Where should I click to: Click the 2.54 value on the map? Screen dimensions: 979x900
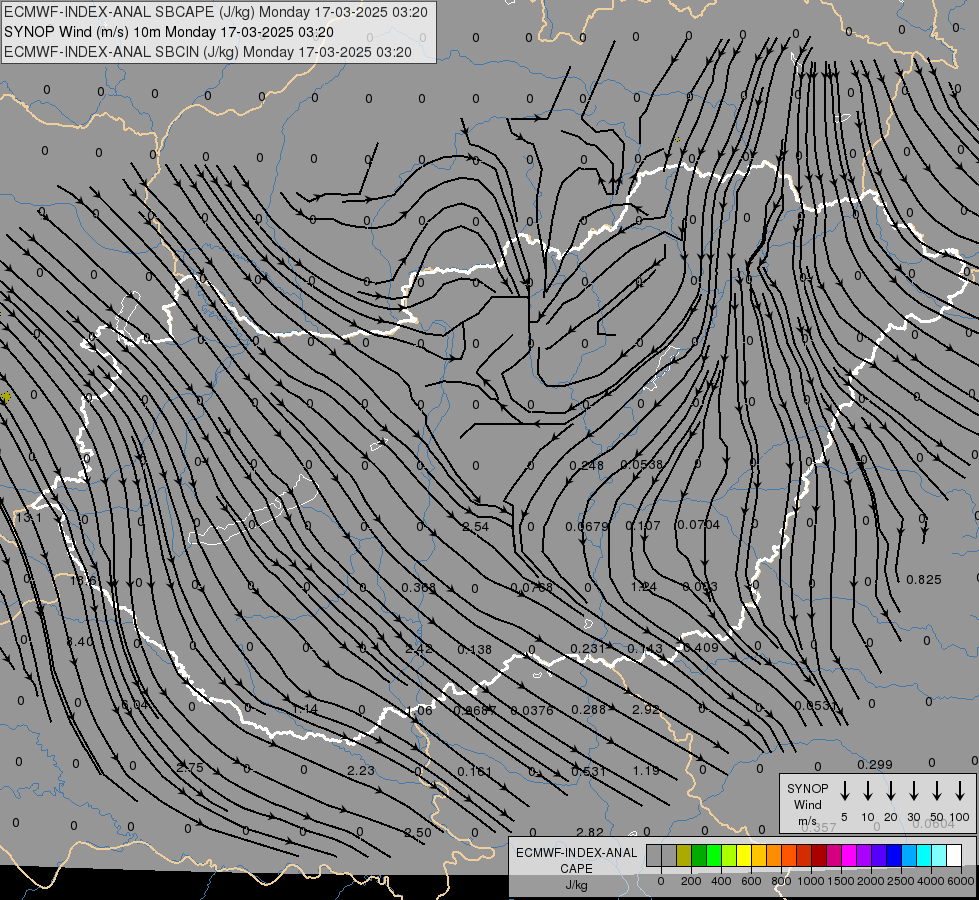[x=475, y=527]
